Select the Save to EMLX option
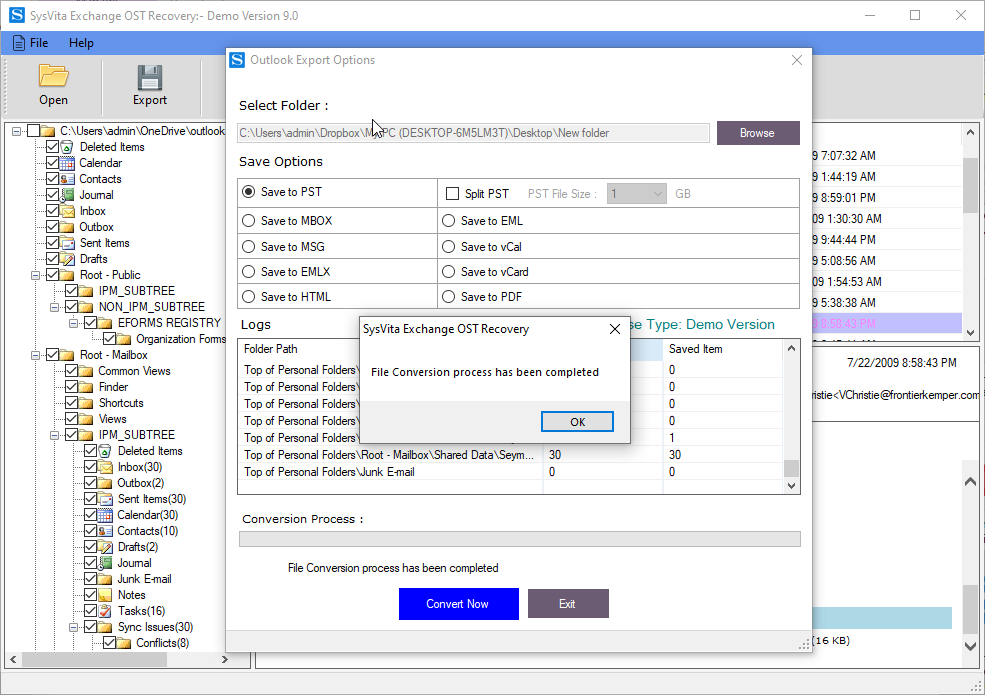 [249, 271]
